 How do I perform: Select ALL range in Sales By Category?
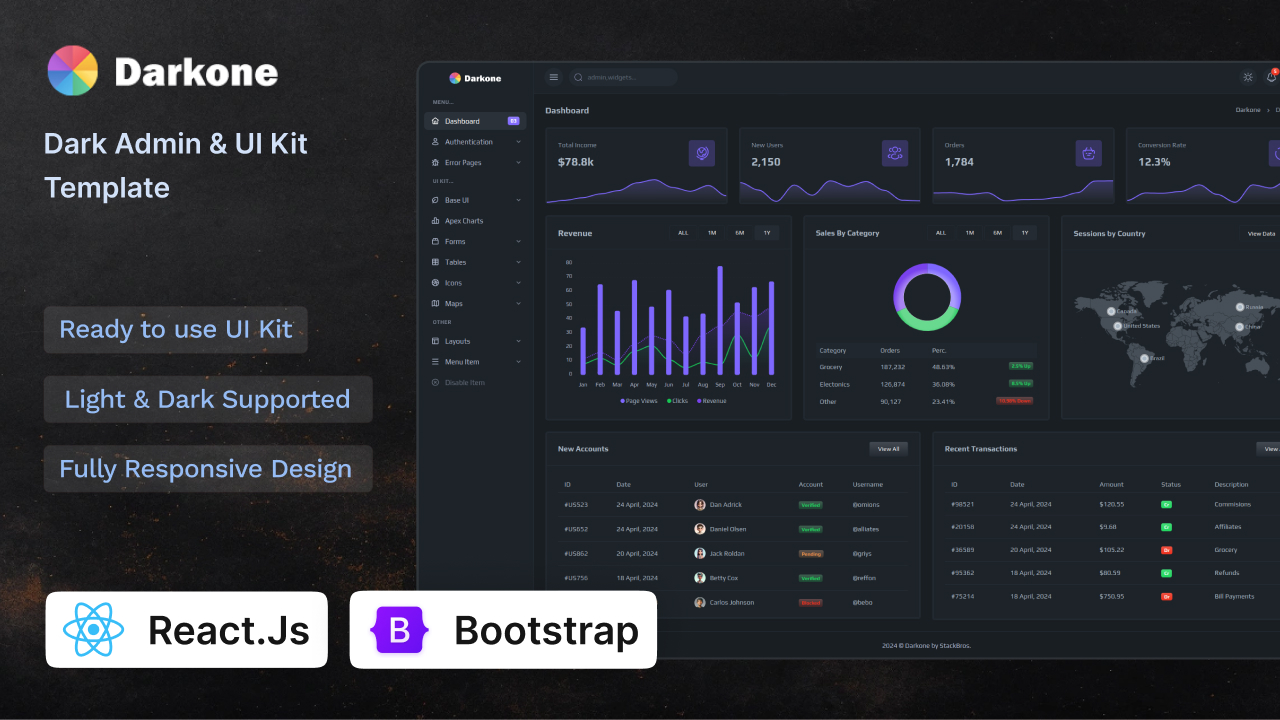tap(941, 233)
